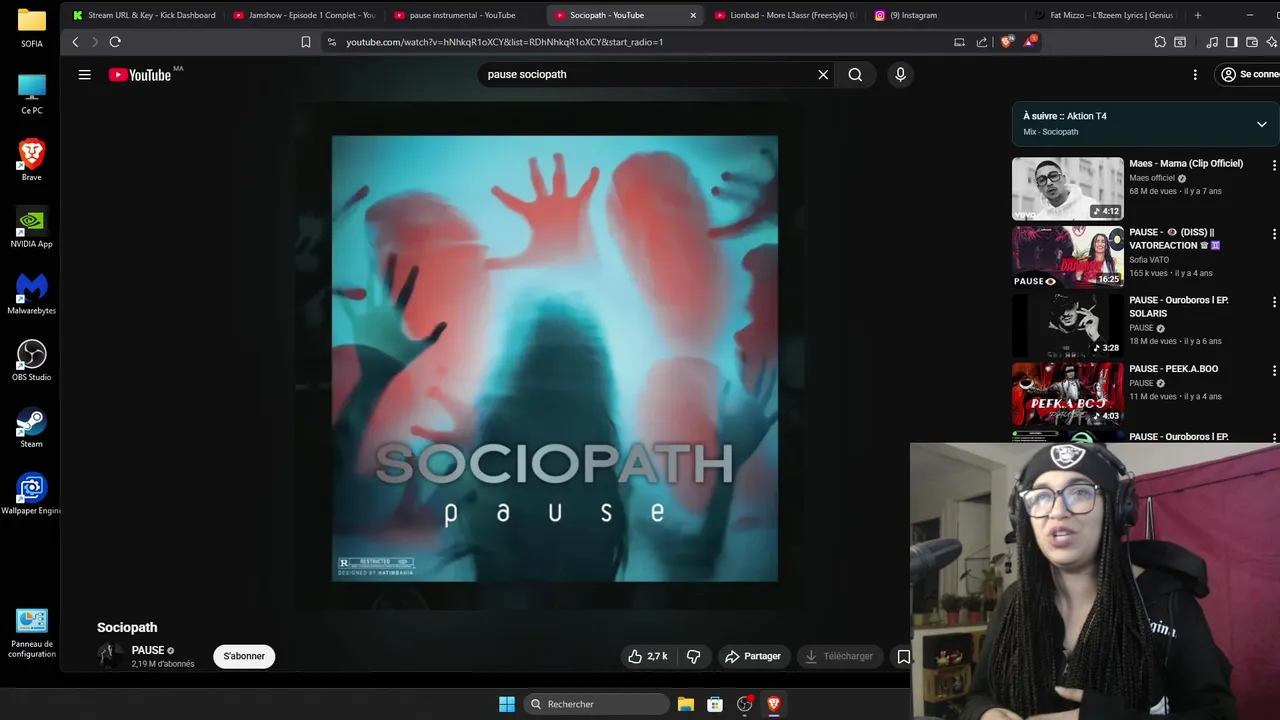Click the Sociopath album art video
Screen dimensions: 1280x720
(555, 358)
